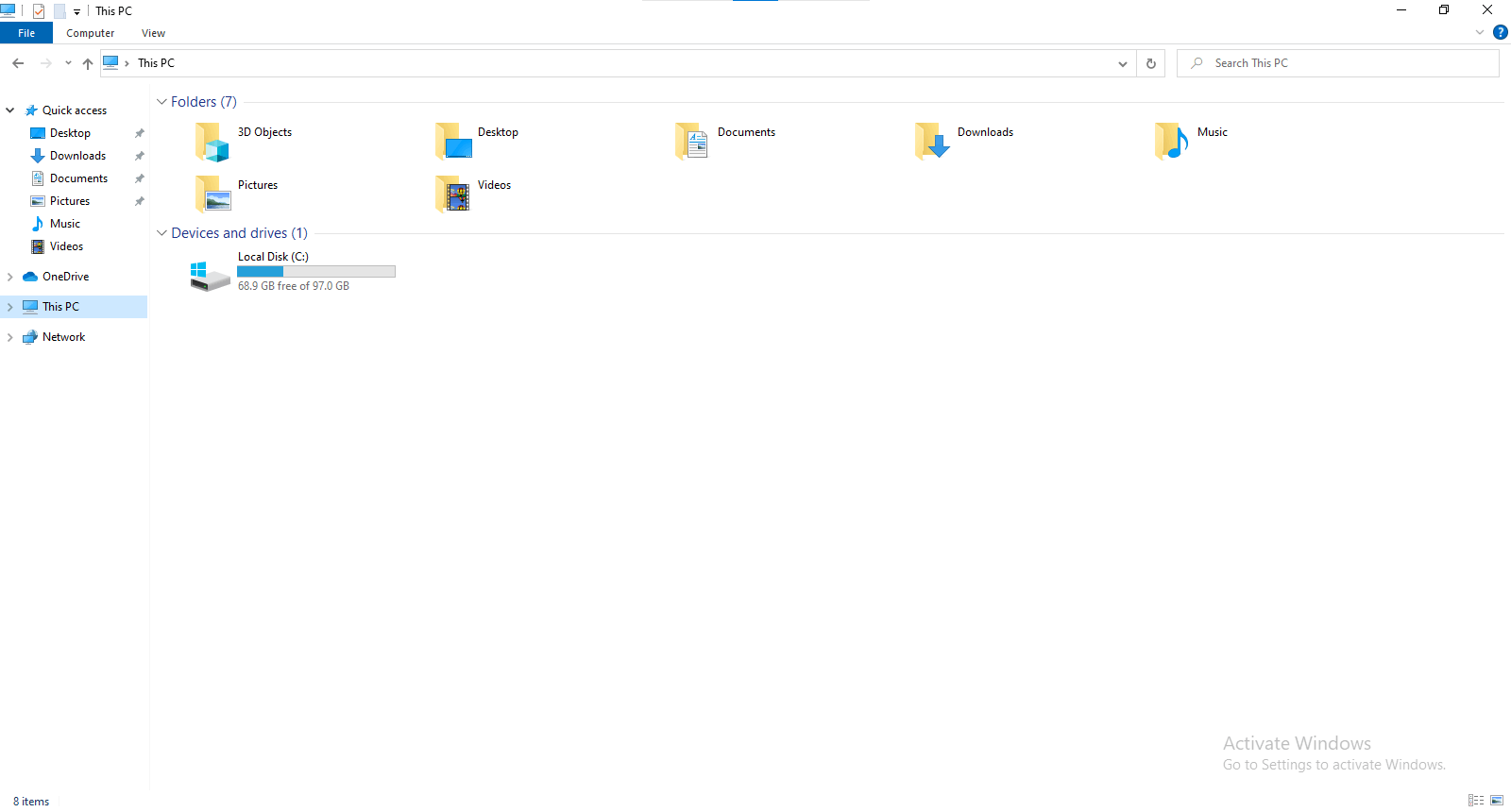This screenshot has width=1511, height=812.
Task: Click the New folder quick access toolbar icon
Action: [59, 11]
